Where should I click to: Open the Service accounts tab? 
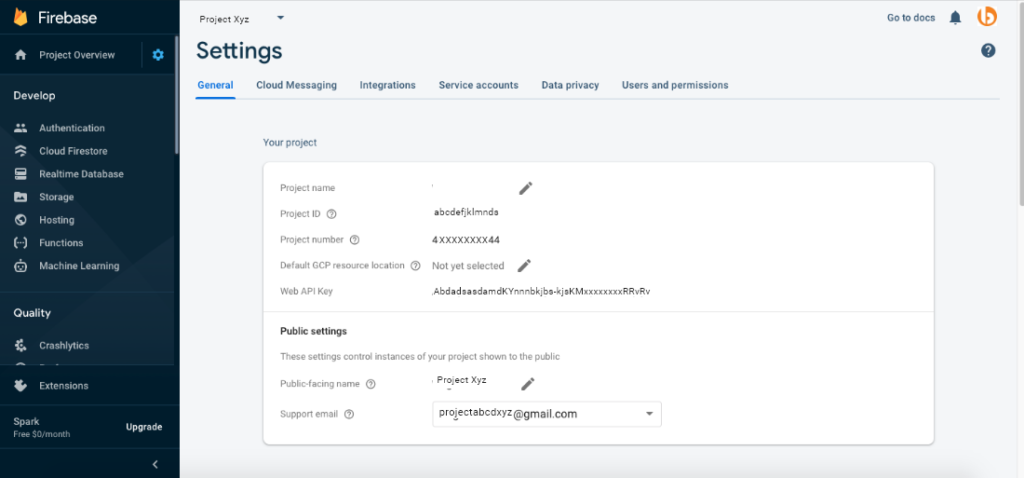[479, 85]
